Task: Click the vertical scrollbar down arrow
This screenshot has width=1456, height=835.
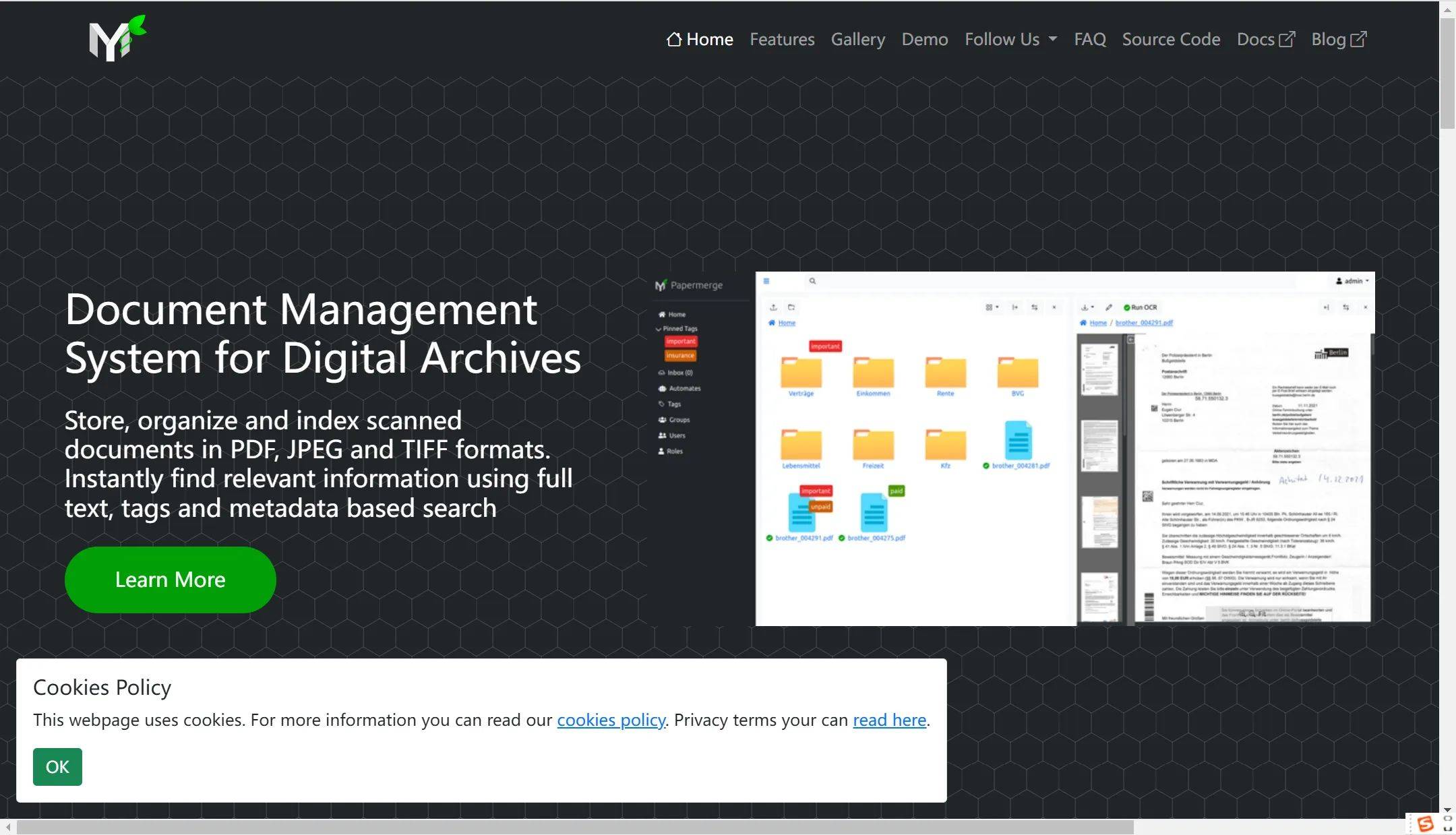Action: pos(1447,810)
